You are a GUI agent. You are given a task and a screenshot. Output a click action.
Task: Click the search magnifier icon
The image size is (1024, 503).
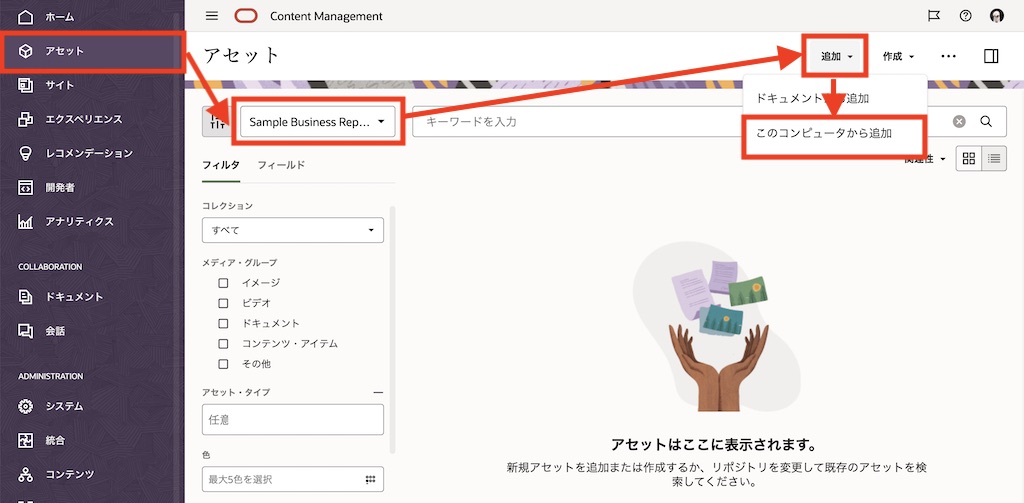[x=986, y=122]
